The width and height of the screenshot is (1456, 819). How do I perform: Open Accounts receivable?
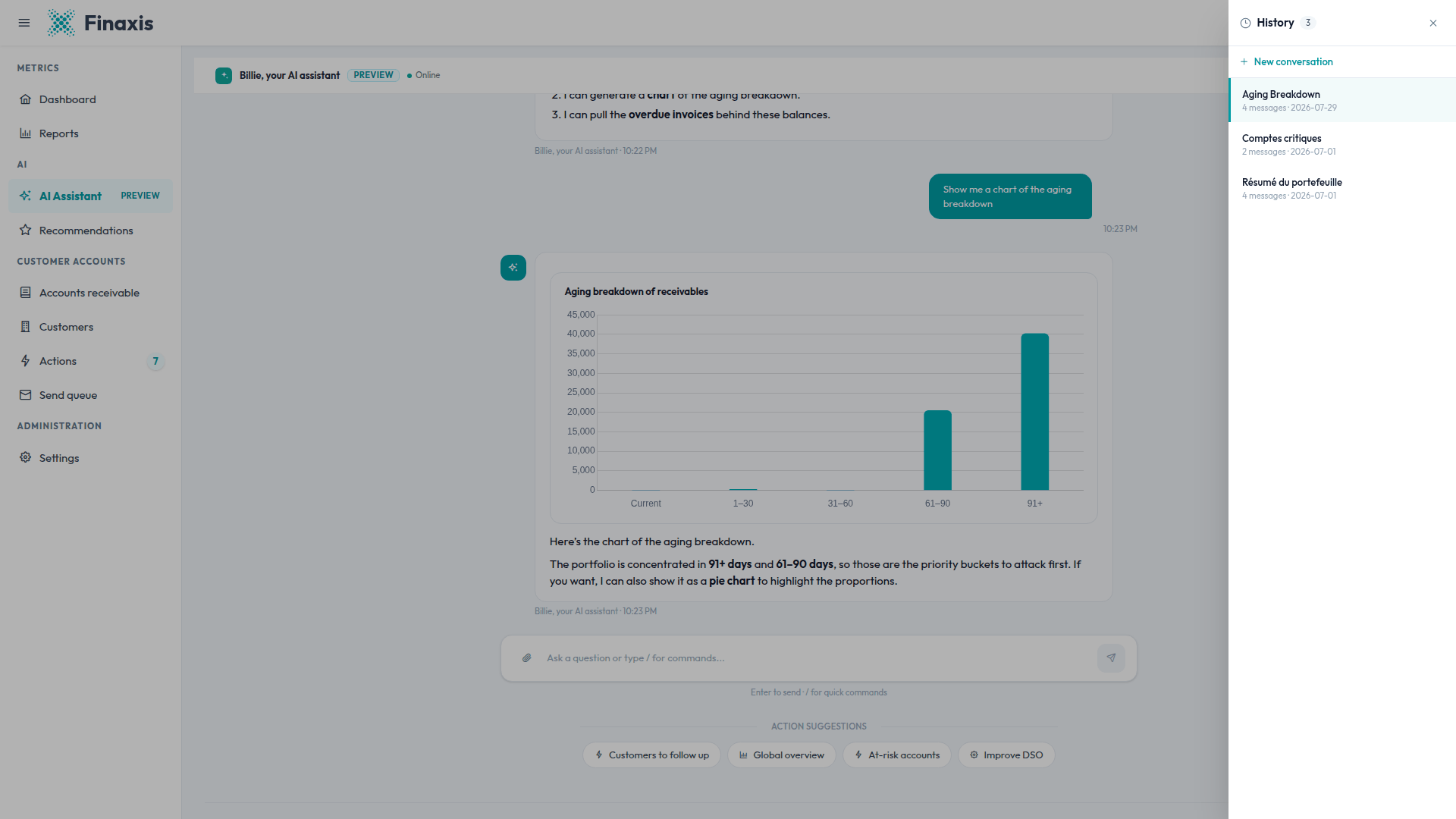[91, 293]
